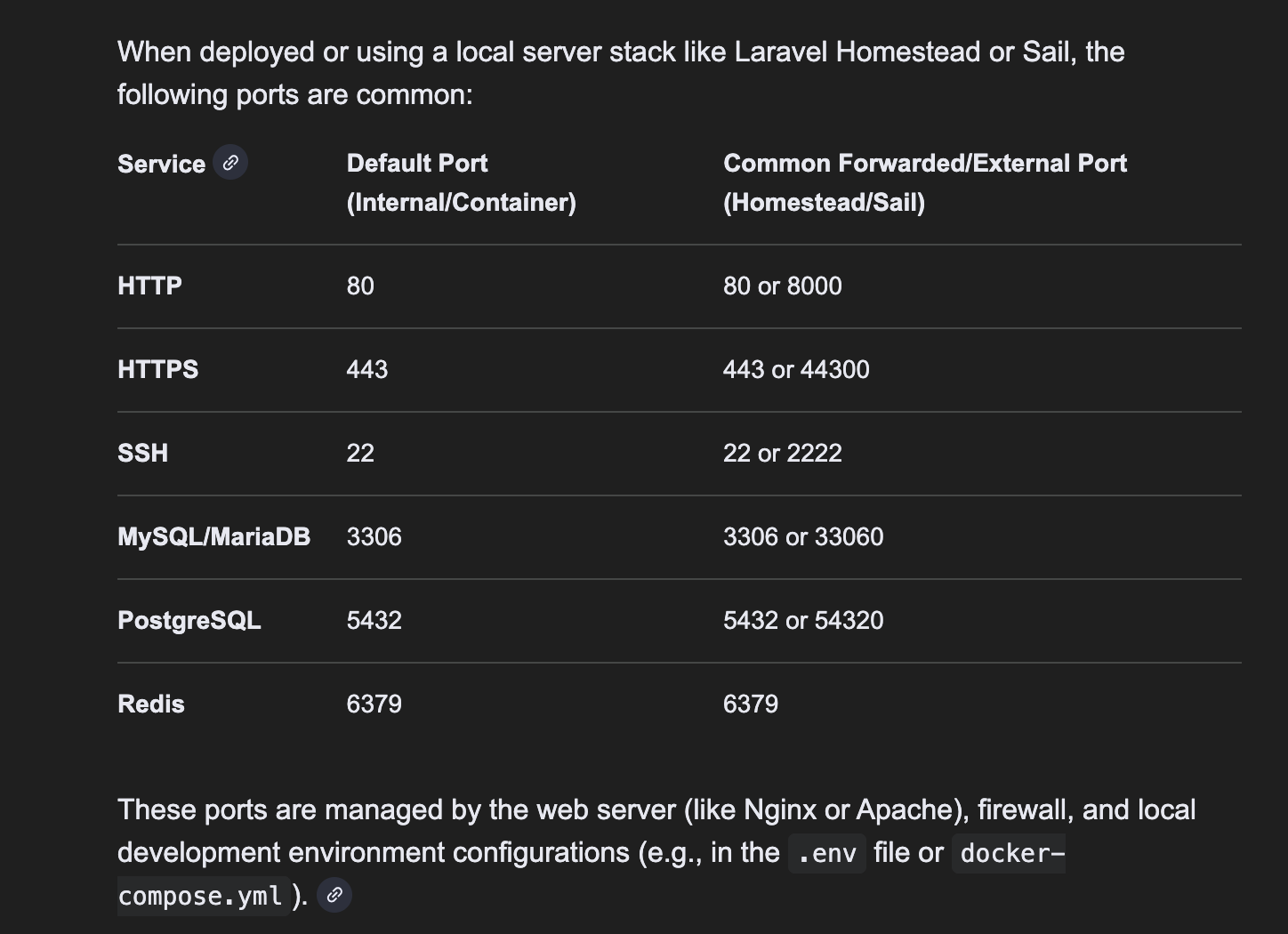1288x934 pixels.
Task: Select the PostgreSQL row label
Action: [189, 620]
